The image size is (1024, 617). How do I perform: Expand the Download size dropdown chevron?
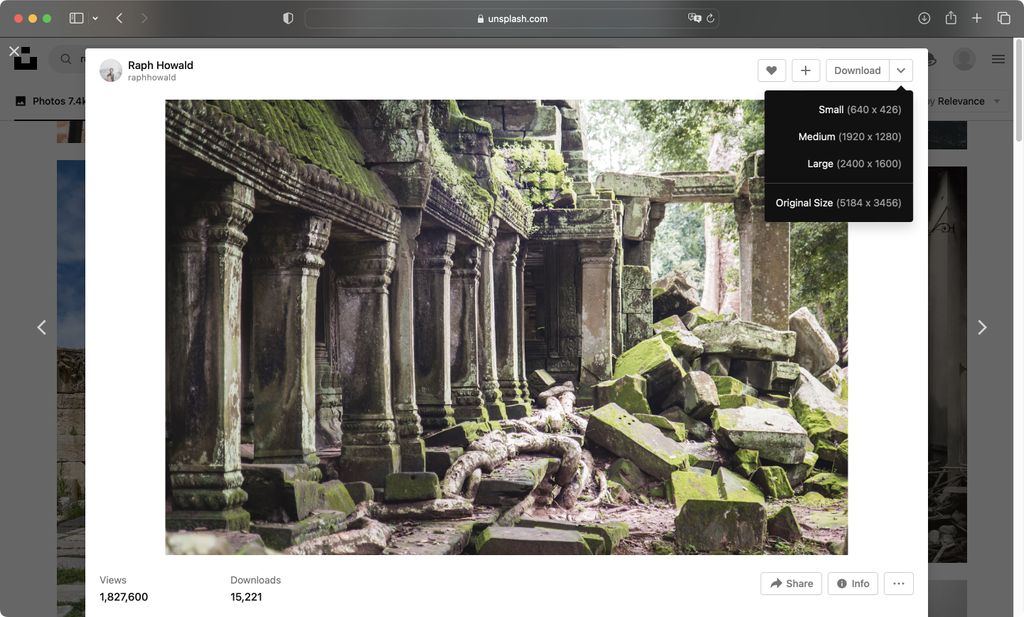click(901, 70)
